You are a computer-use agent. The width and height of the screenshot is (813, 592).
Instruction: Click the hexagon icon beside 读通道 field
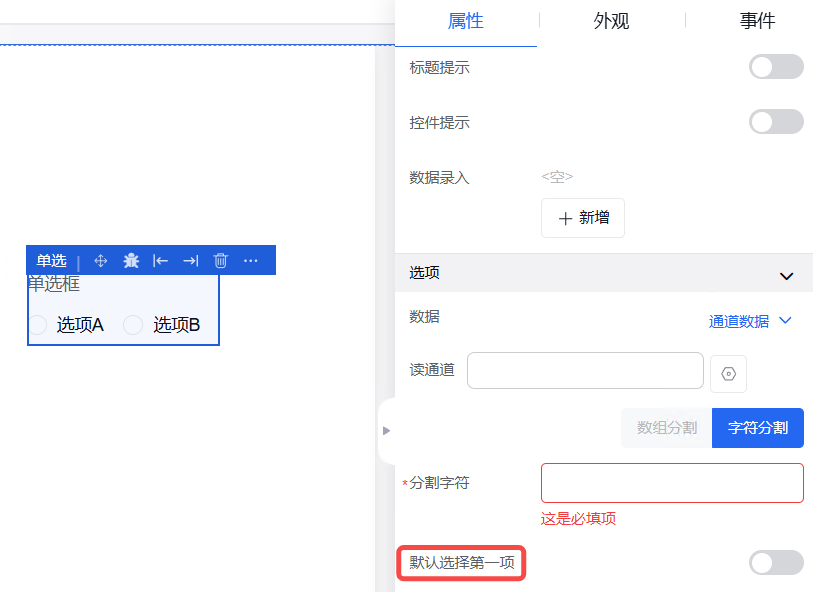728,374
